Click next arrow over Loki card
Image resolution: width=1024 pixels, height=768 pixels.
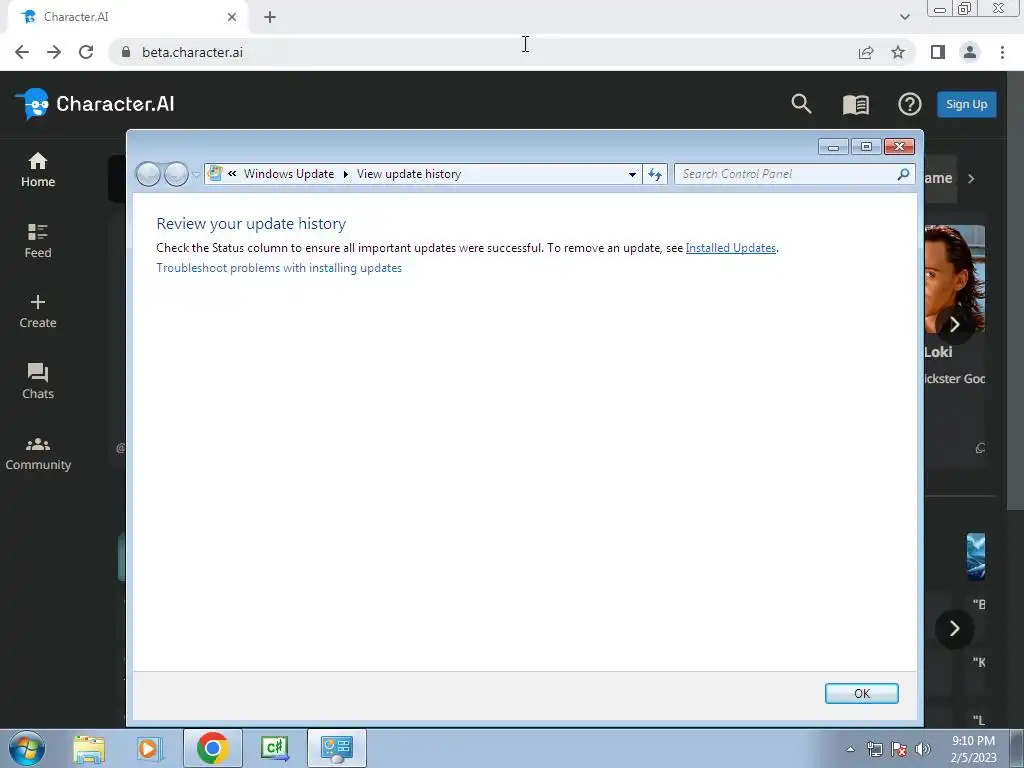coord(955,324)
